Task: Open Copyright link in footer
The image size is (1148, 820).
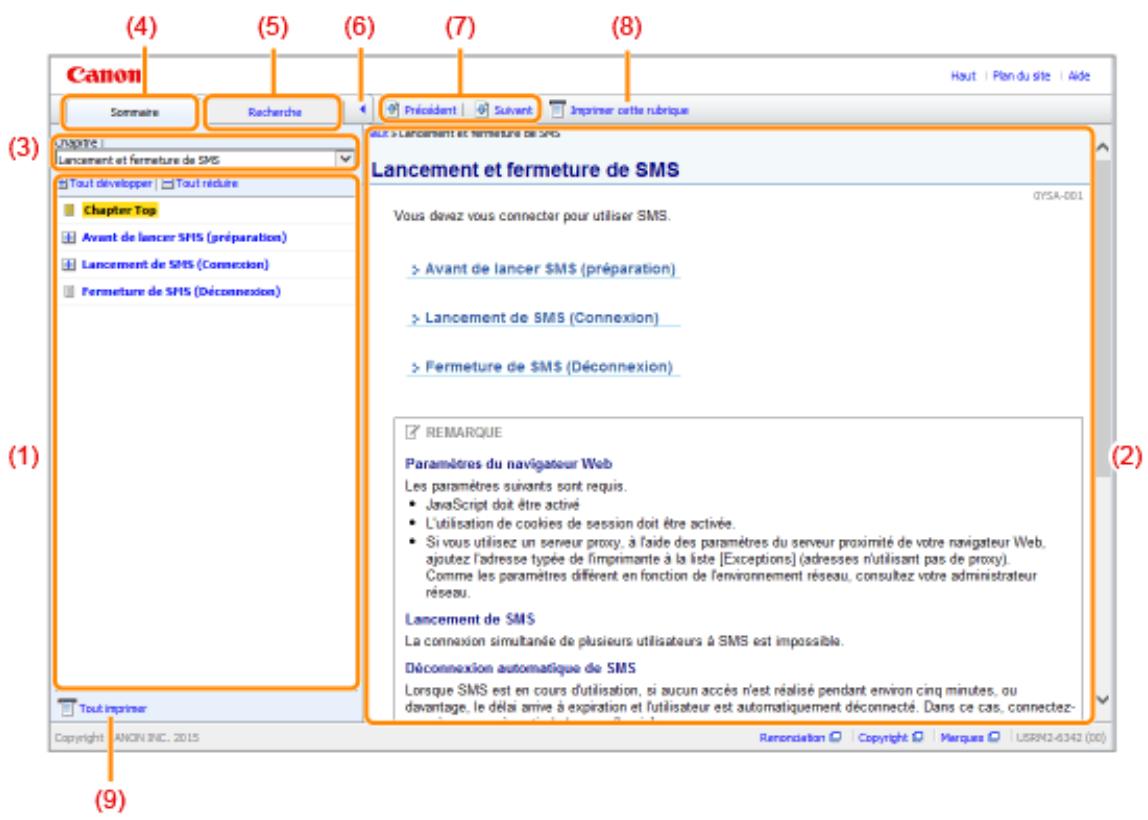Action: point(883,737)
